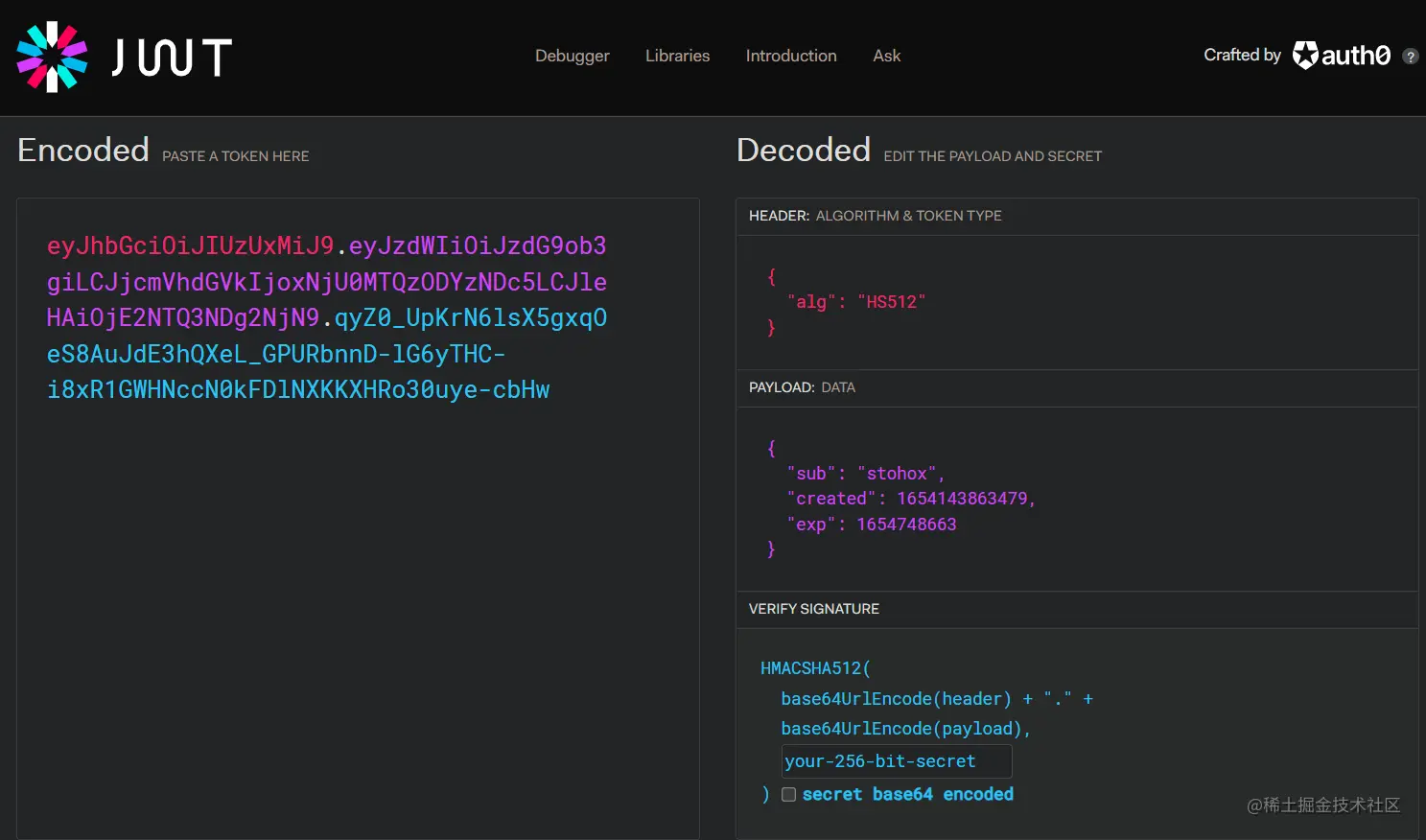
Task: Click the "exp" value 1654748663
Action: pos(906,525)
